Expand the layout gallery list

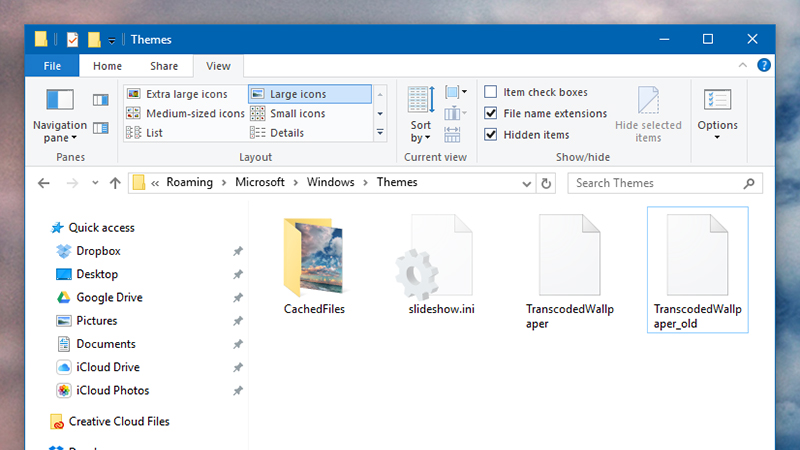click(x=380, y=133)
